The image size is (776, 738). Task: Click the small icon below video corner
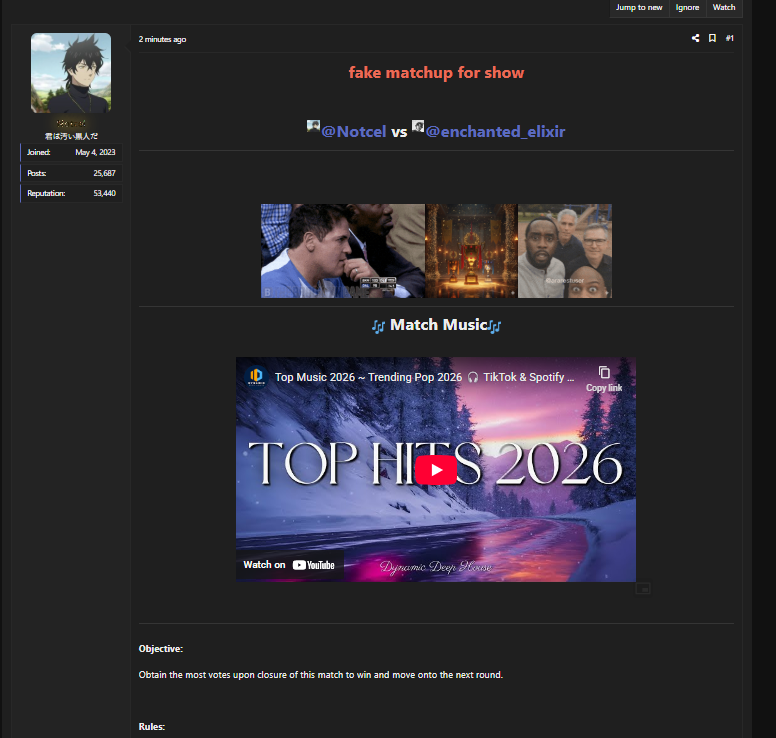(642, 589)
